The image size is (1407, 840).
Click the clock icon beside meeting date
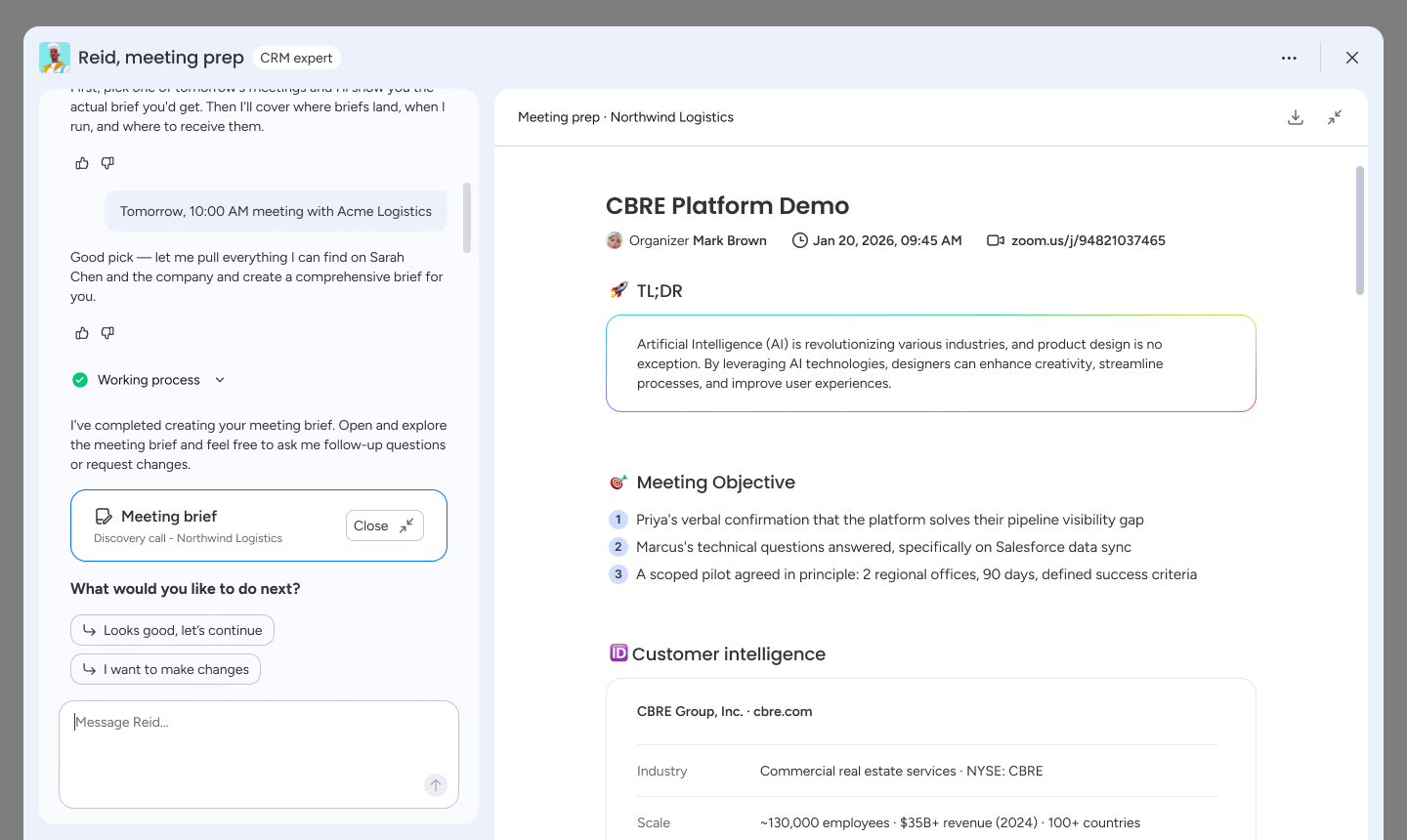(x=799, y=240)
